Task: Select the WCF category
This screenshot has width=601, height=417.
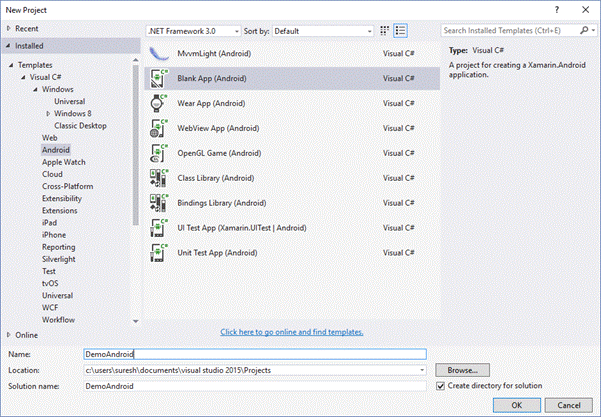Action: point(50,308)
